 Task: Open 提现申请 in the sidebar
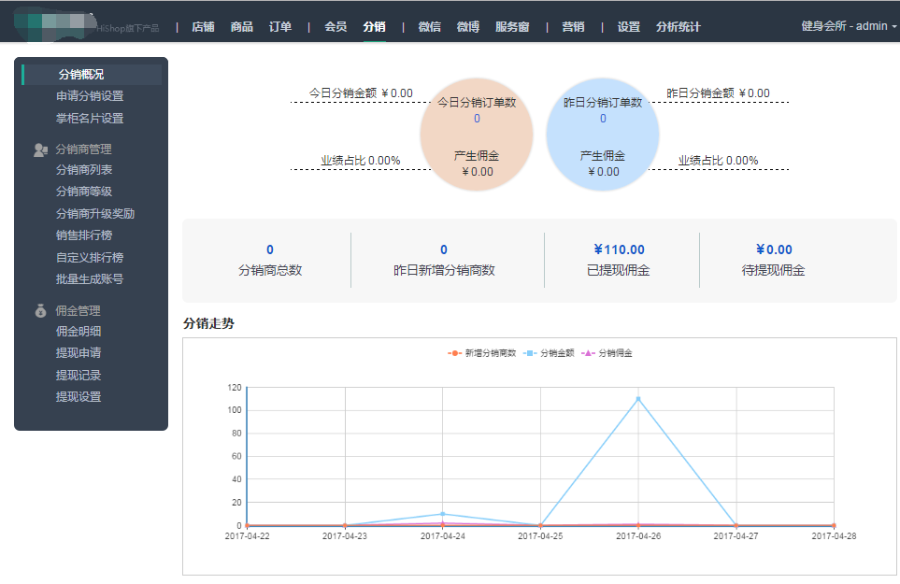click(78, 353)
